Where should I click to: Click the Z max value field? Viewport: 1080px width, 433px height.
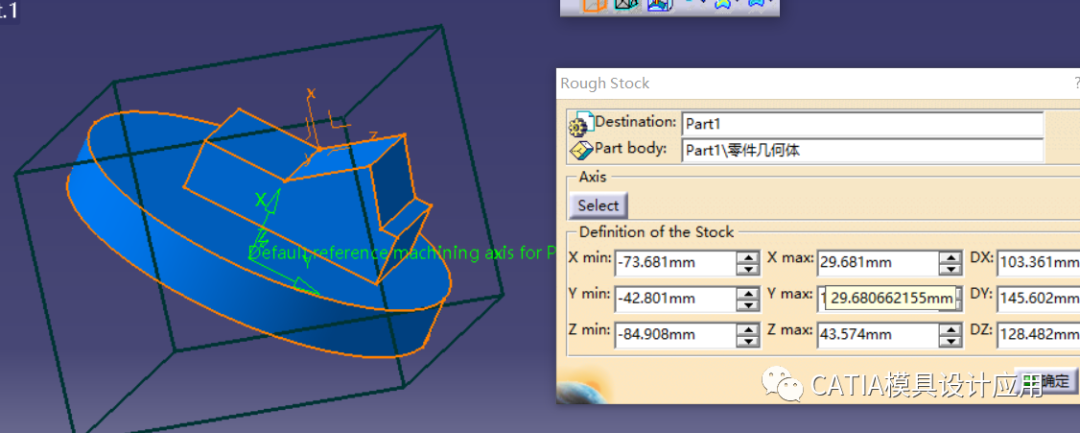pyautogui.click(x=877, y=335)
